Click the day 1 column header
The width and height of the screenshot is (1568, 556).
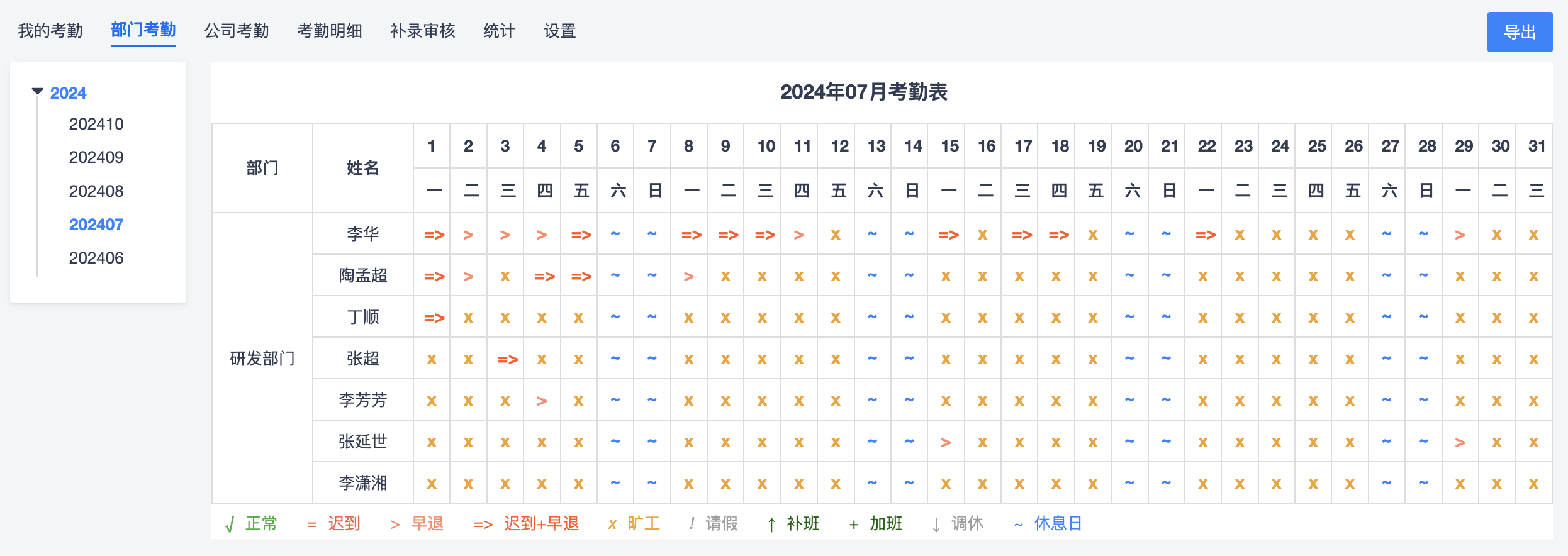[x=432, y=146]
